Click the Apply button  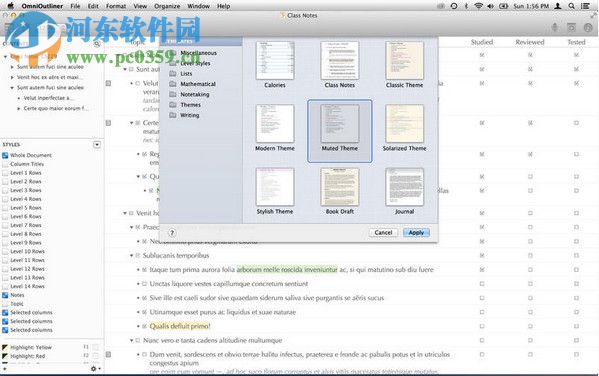pyautogui.click(x=416, y=232)
